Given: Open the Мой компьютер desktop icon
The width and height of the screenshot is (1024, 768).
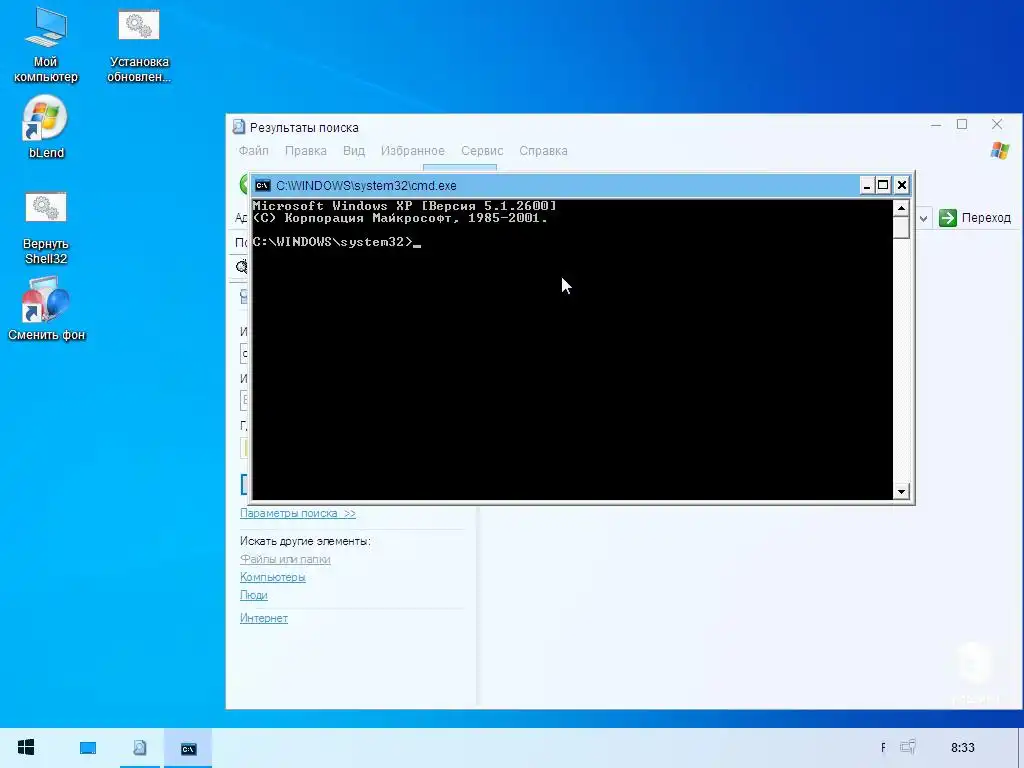Looking at the screenshot, I should click(46, 45).
